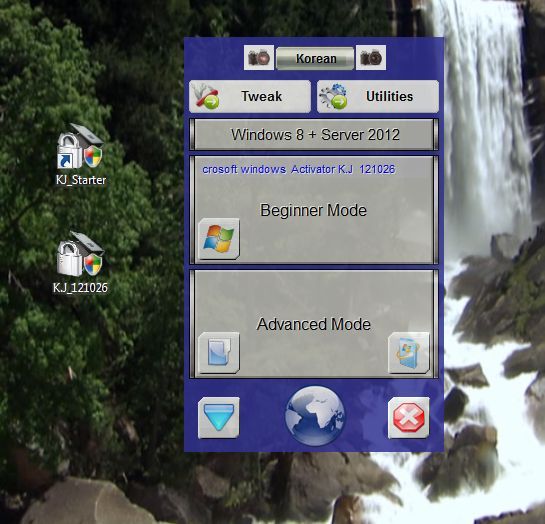Click the globe icon

pyautogui.click(x=315, y=416)
